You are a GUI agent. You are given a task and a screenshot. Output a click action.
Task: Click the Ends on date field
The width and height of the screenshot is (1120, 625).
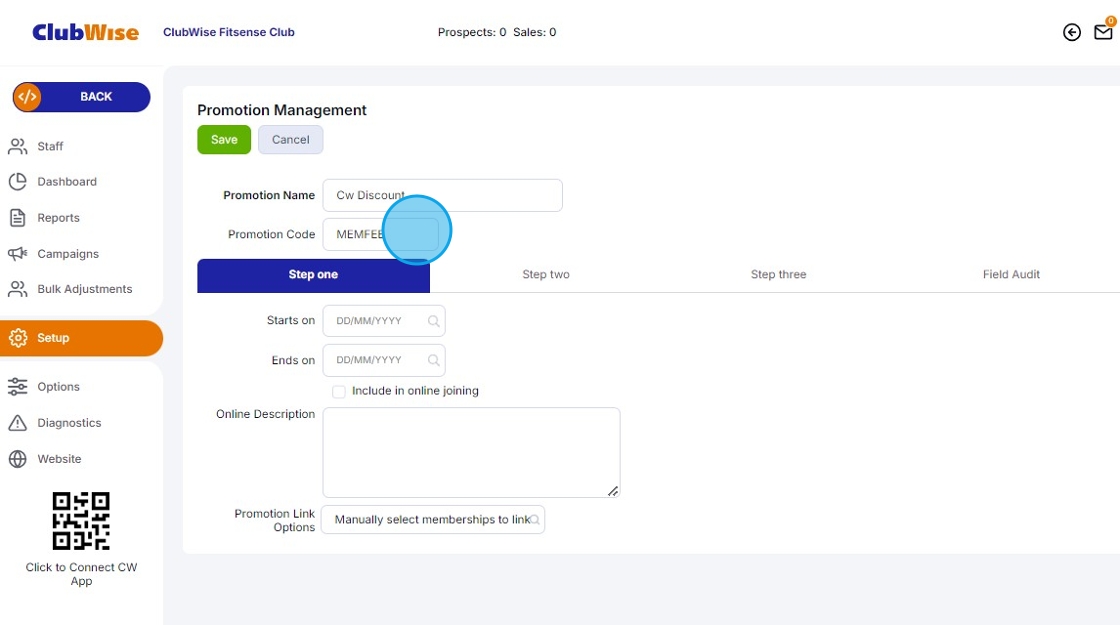[x=384, y=360]
